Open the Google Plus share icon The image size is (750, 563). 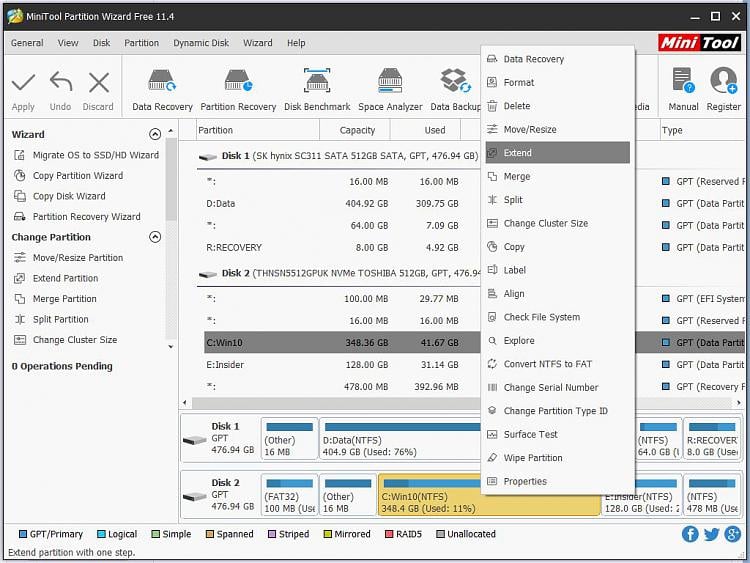[732, 534]
